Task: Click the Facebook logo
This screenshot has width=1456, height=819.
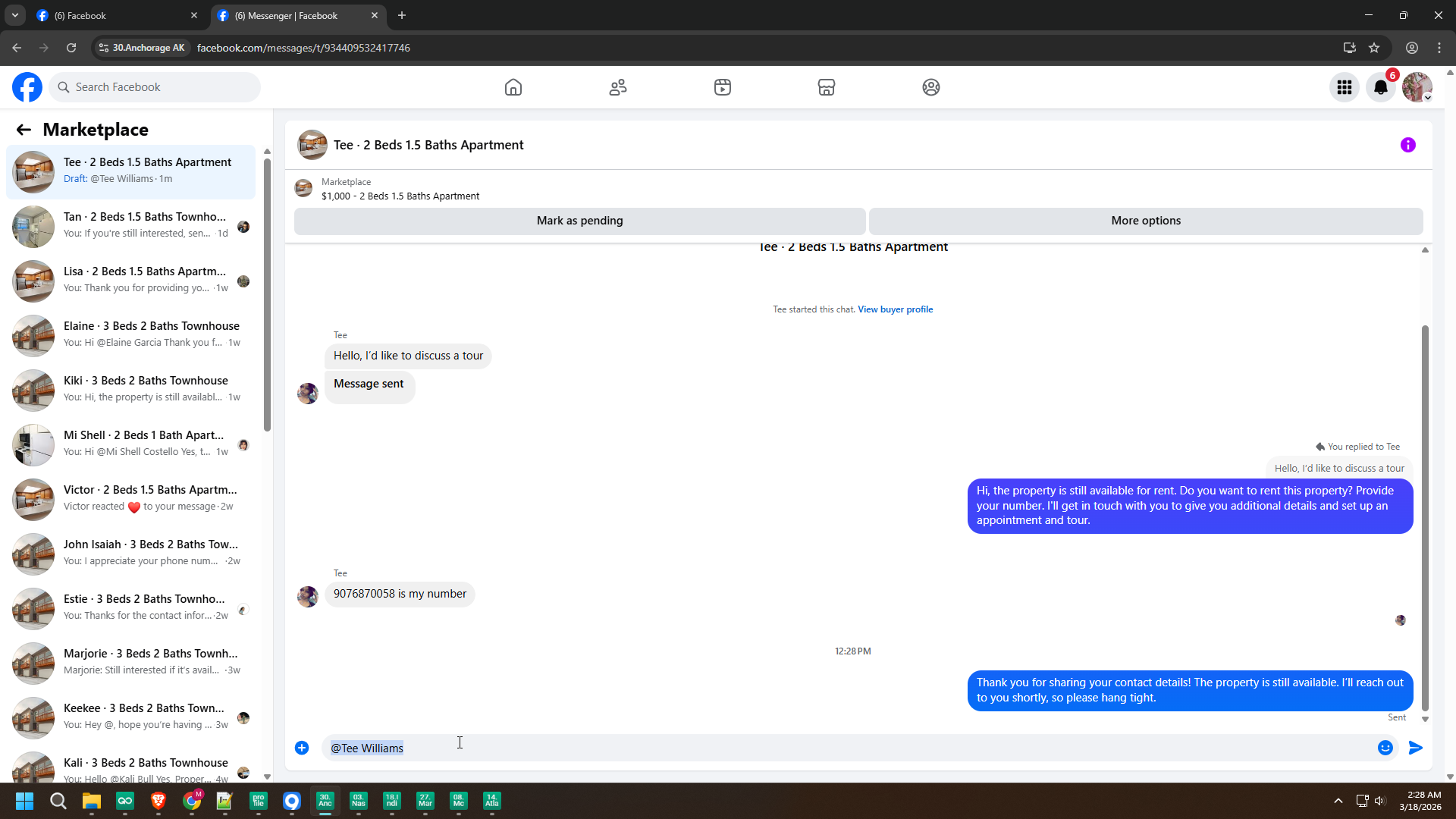Action: (27, 87)
